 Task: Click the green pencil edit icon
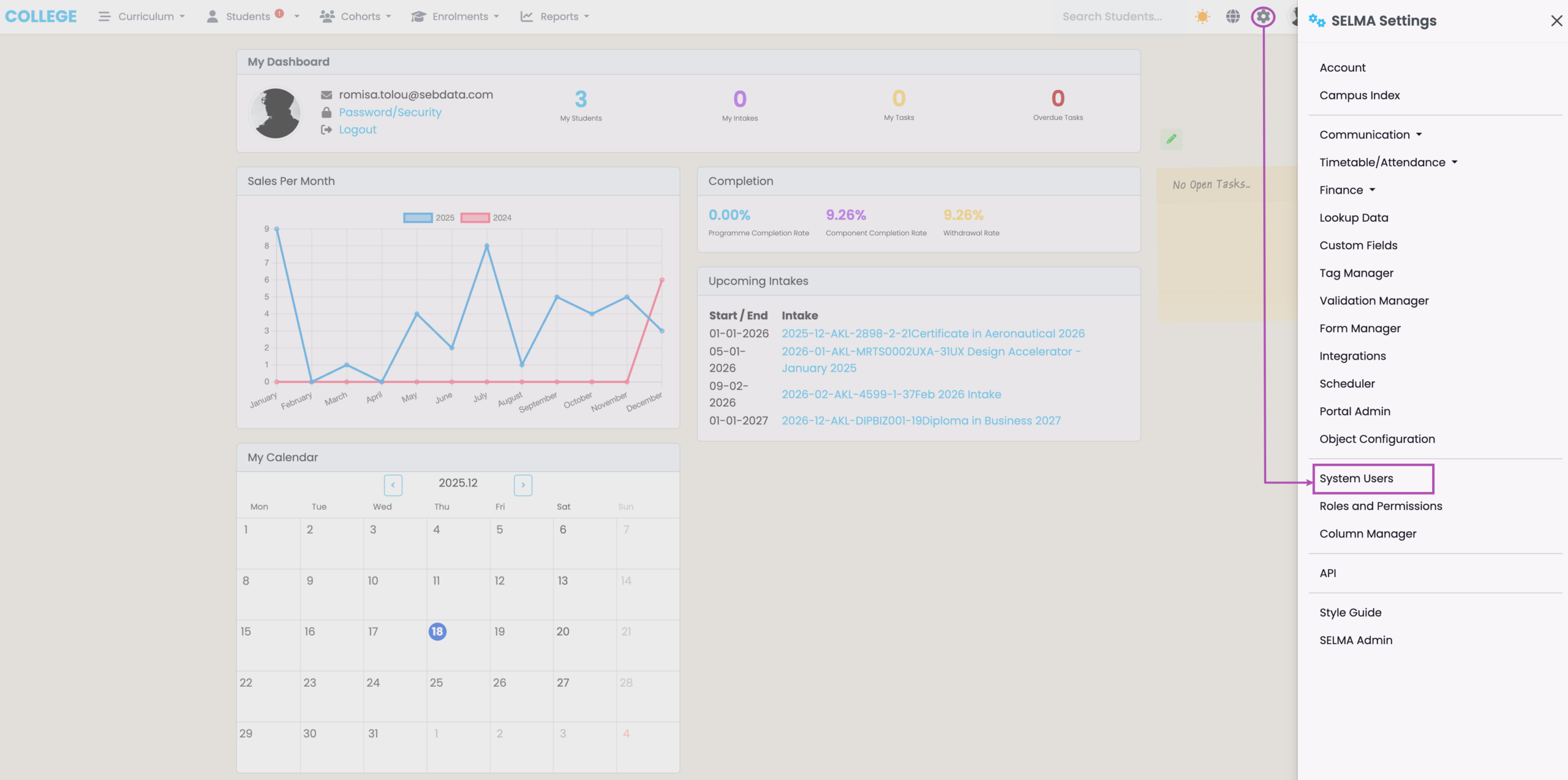tap(1171, 139)
